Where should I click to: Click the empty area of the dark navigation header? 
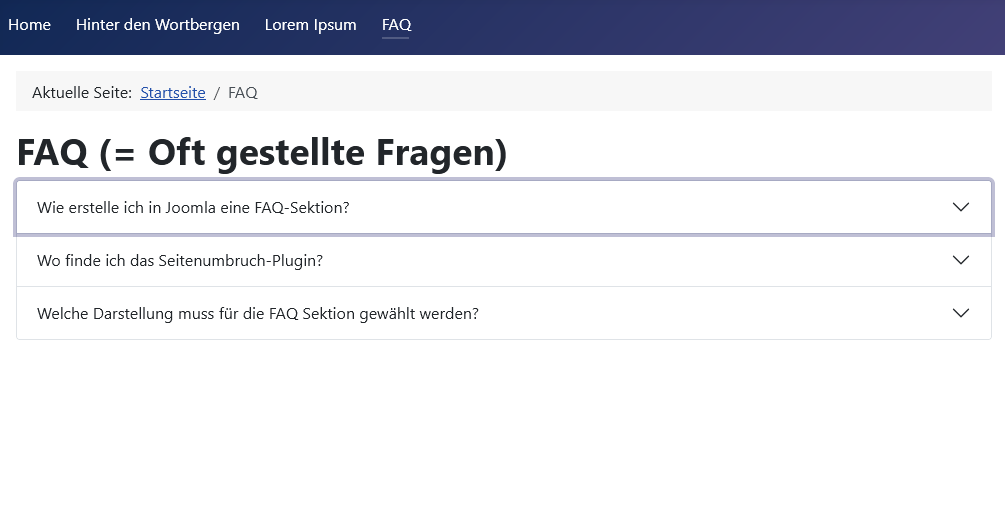[x=700, y=27]
